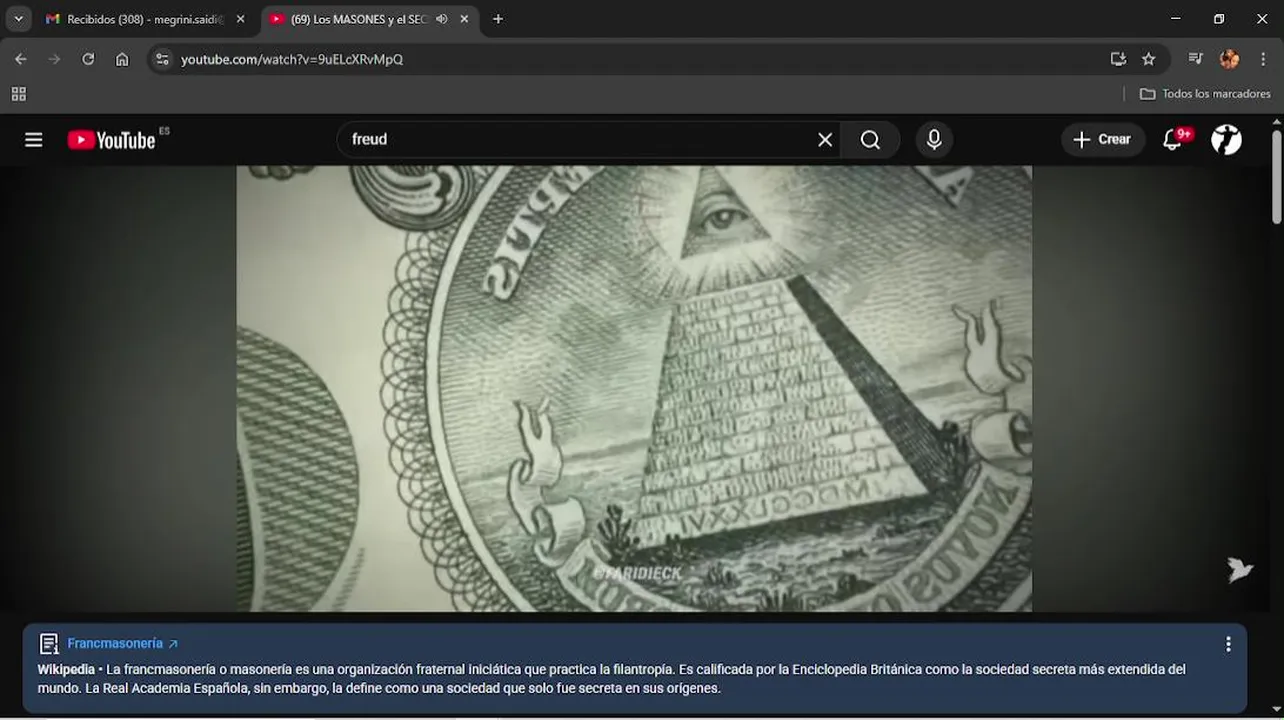Open the Chrome tab search dropdown
The width and height of the screenshot is (1284, 720).
point(18,19)
